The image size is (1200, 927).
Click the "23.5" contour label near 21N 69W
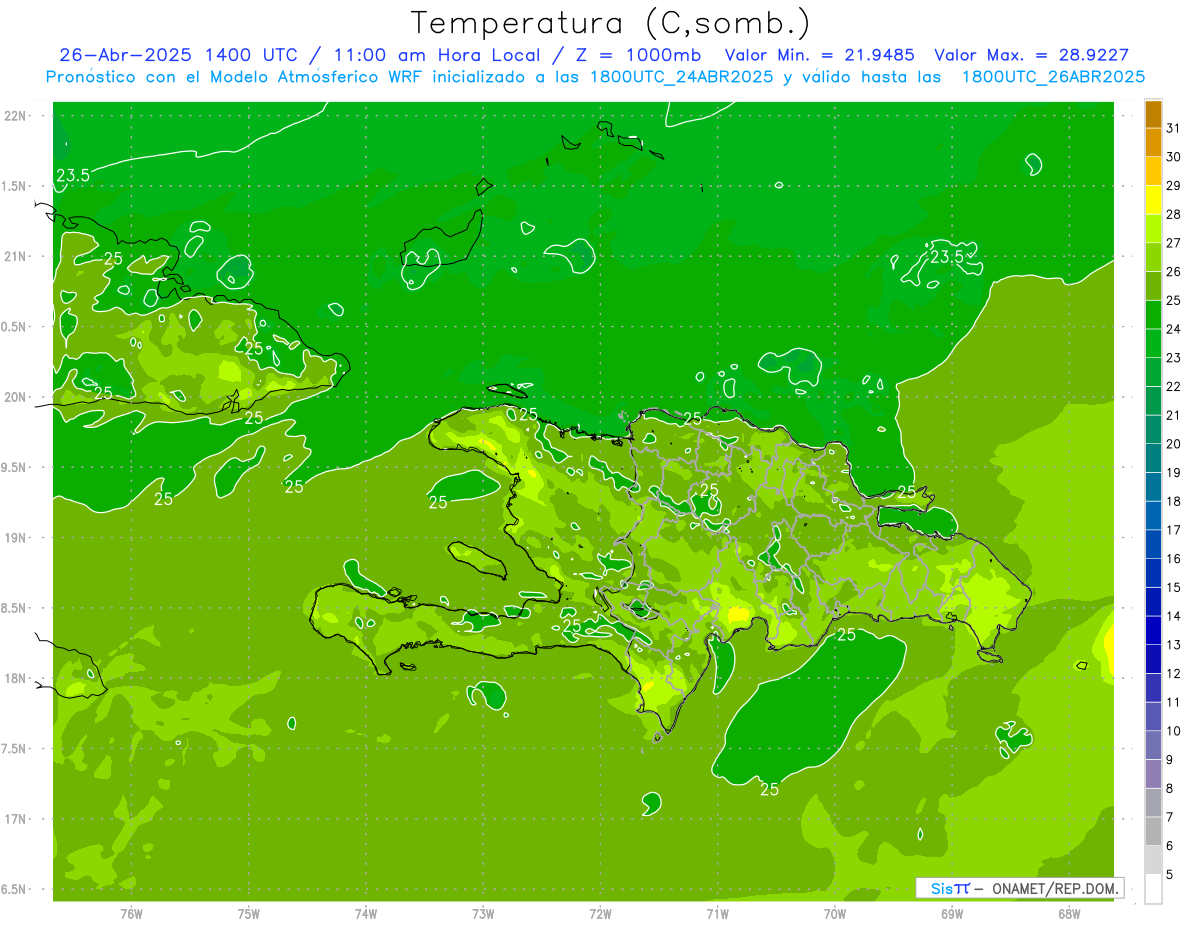(946, 257)
